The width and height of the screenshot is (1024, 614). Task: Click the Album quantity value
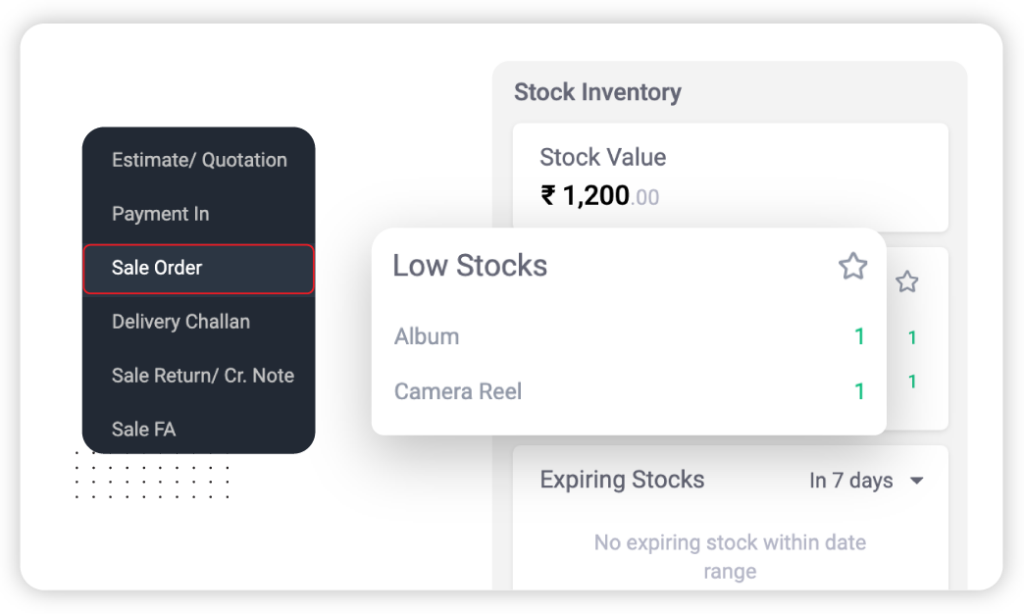(859, 337)
